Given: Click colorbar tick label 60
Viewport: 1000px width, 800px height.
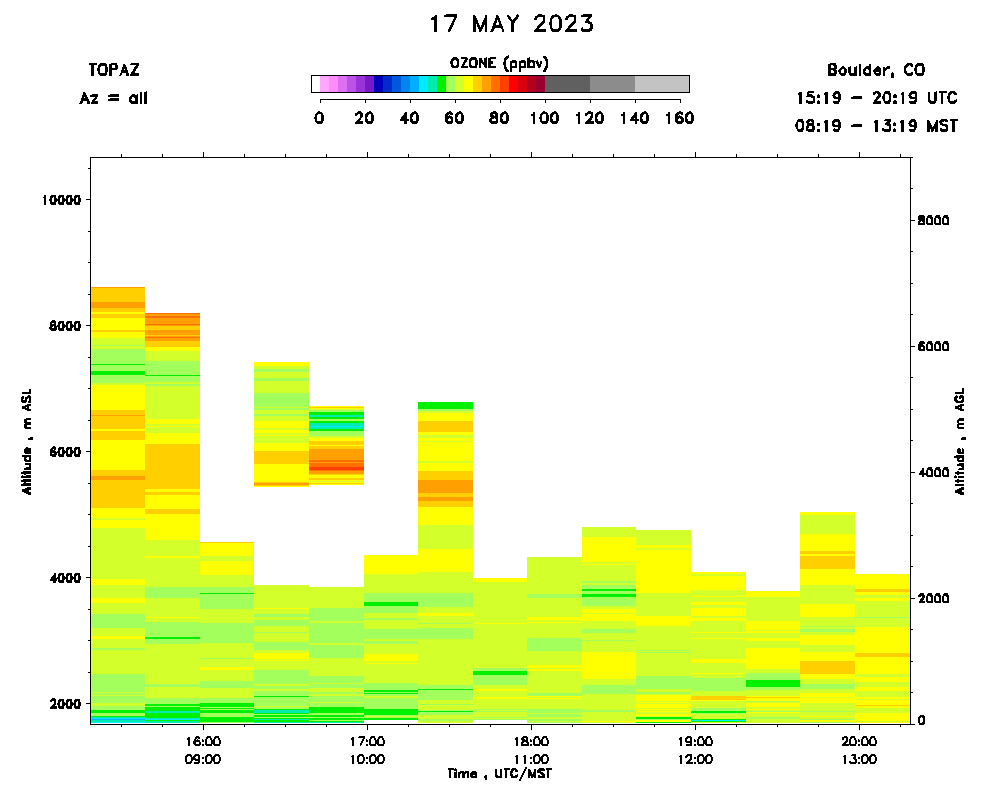Looking at the screenshot, I should pyautogui.click(x=454, y=118).
